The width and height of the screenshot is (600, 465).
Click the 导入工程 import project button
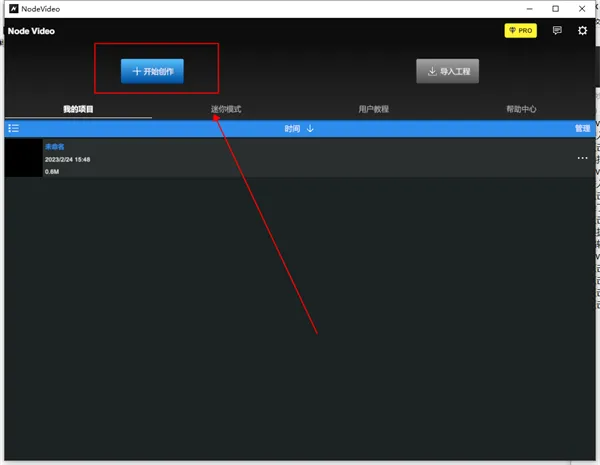click(x=447, y=71)
